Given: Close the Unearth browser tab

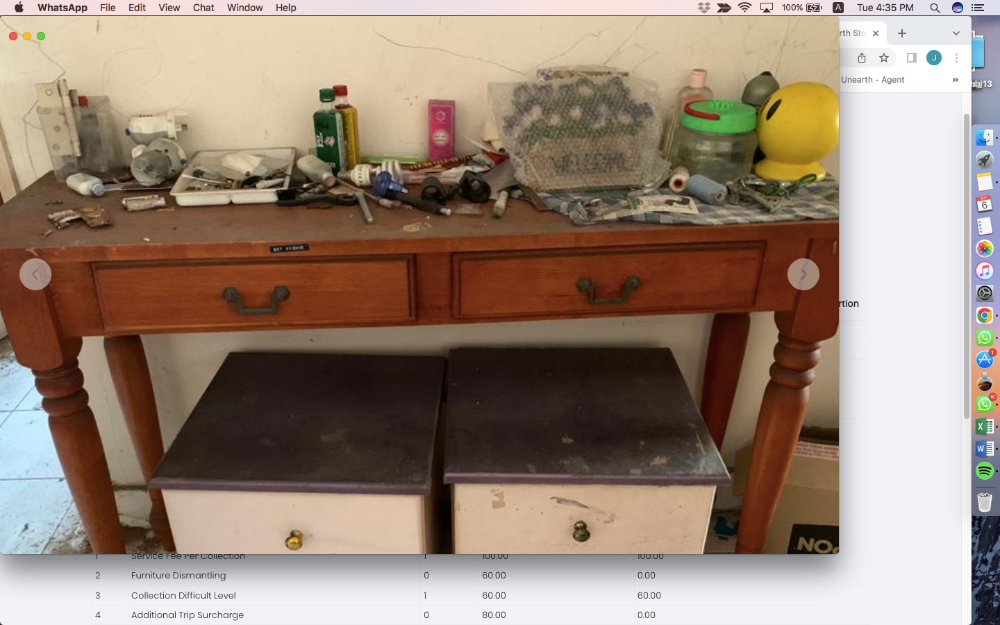Looking at the screenshot, I should coord(876,33).
